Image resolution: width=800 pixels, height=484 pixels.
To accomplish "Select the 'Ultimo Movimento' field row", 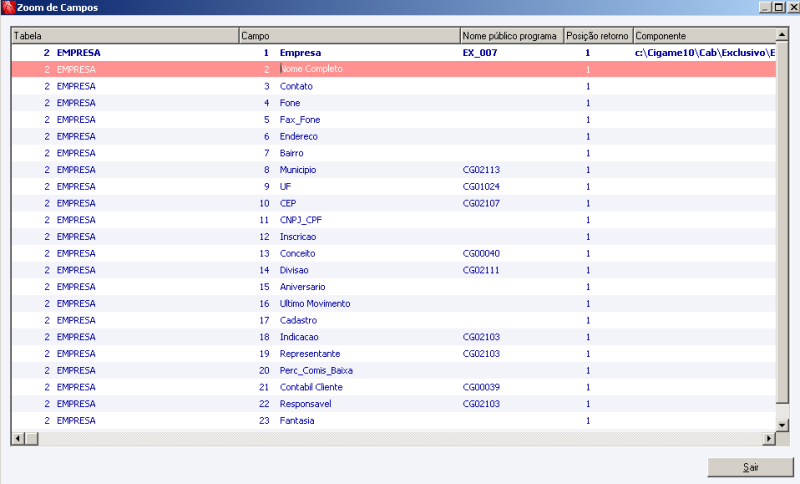I will [x=393, y=303].
